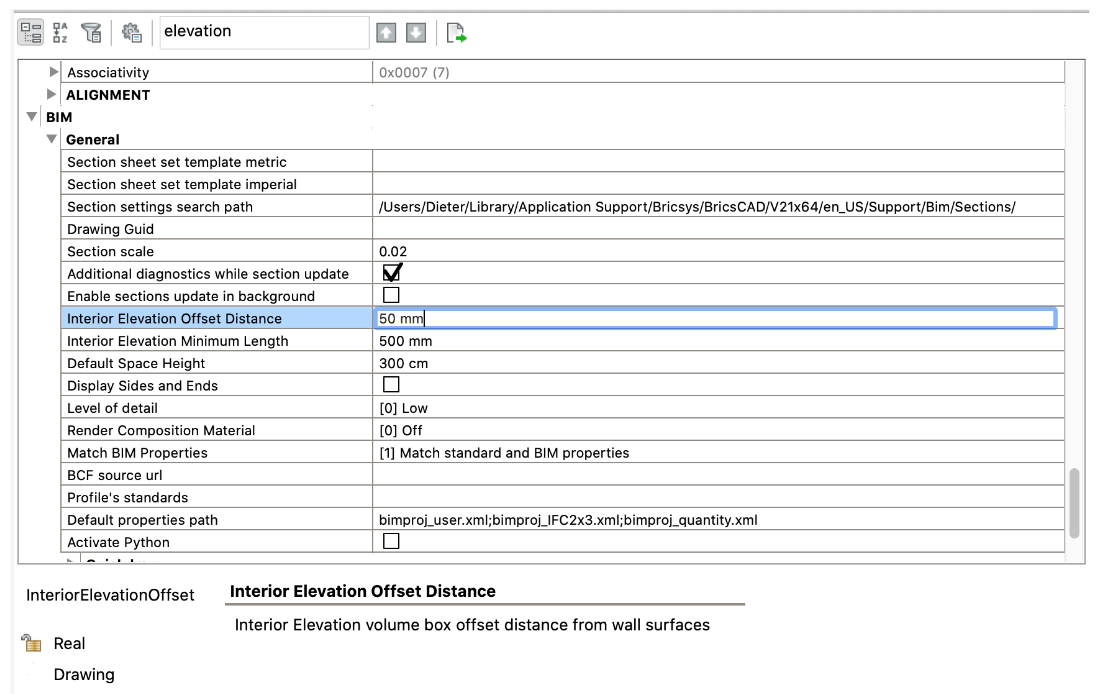The width and height of the screenshot is (1096, 694).
Task: Click the export settings icon
Action: [x=456, y=32]
